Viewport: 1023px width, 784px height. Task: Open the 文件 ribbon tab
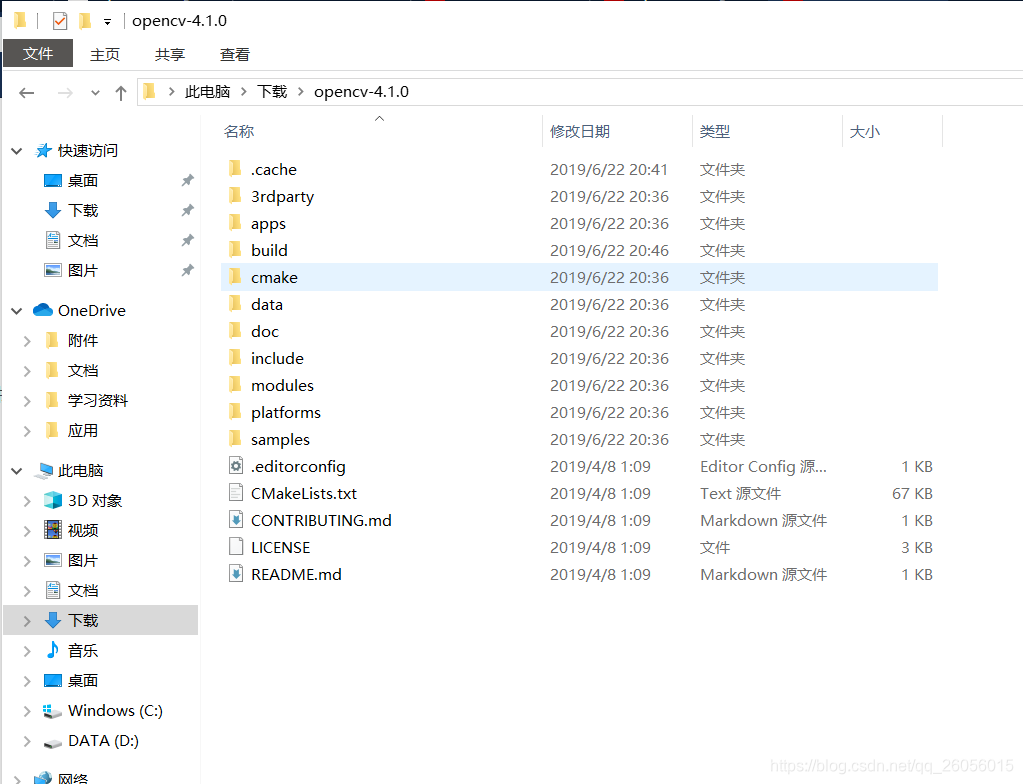(x=38, y=53)
